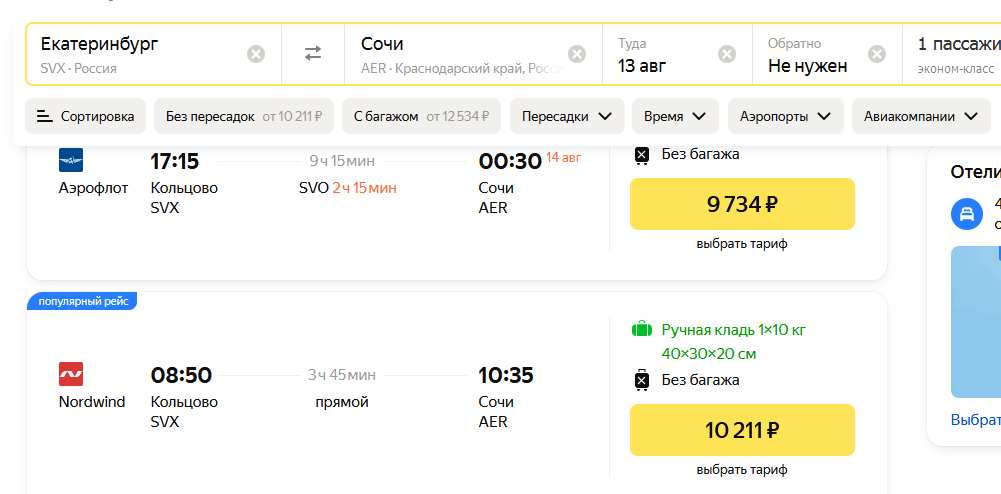1001x494 pixels.
Task: Select the 10 211 ₽ Nordwind fare
Action: pyautogui.click(x=742, y=430)
